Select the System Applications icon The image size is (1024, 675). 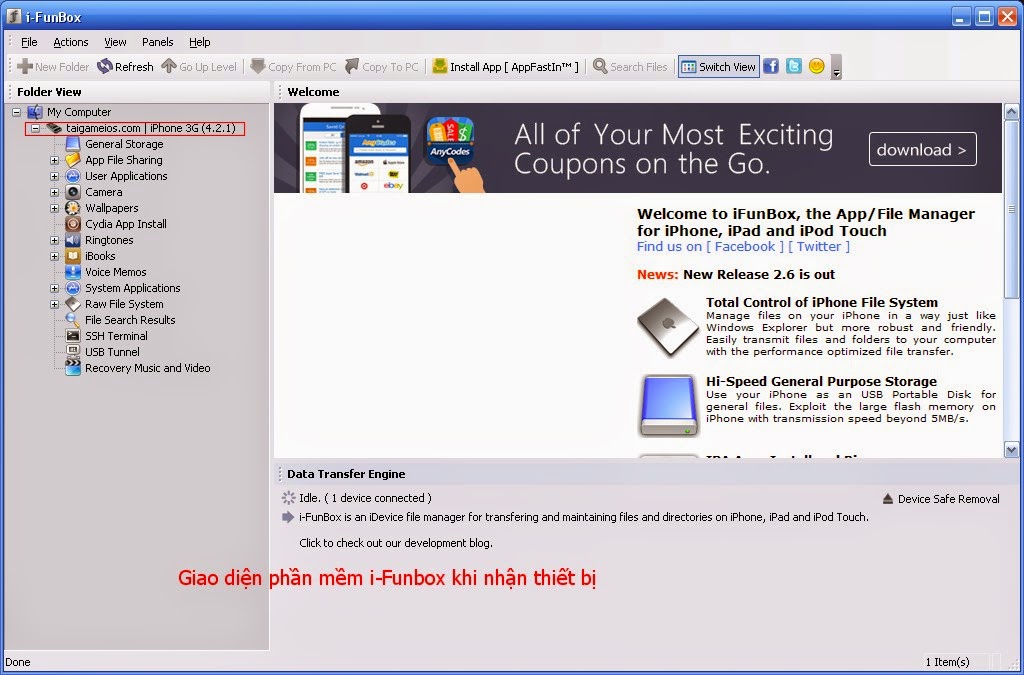pyautogui.click(x=73, y=288)
